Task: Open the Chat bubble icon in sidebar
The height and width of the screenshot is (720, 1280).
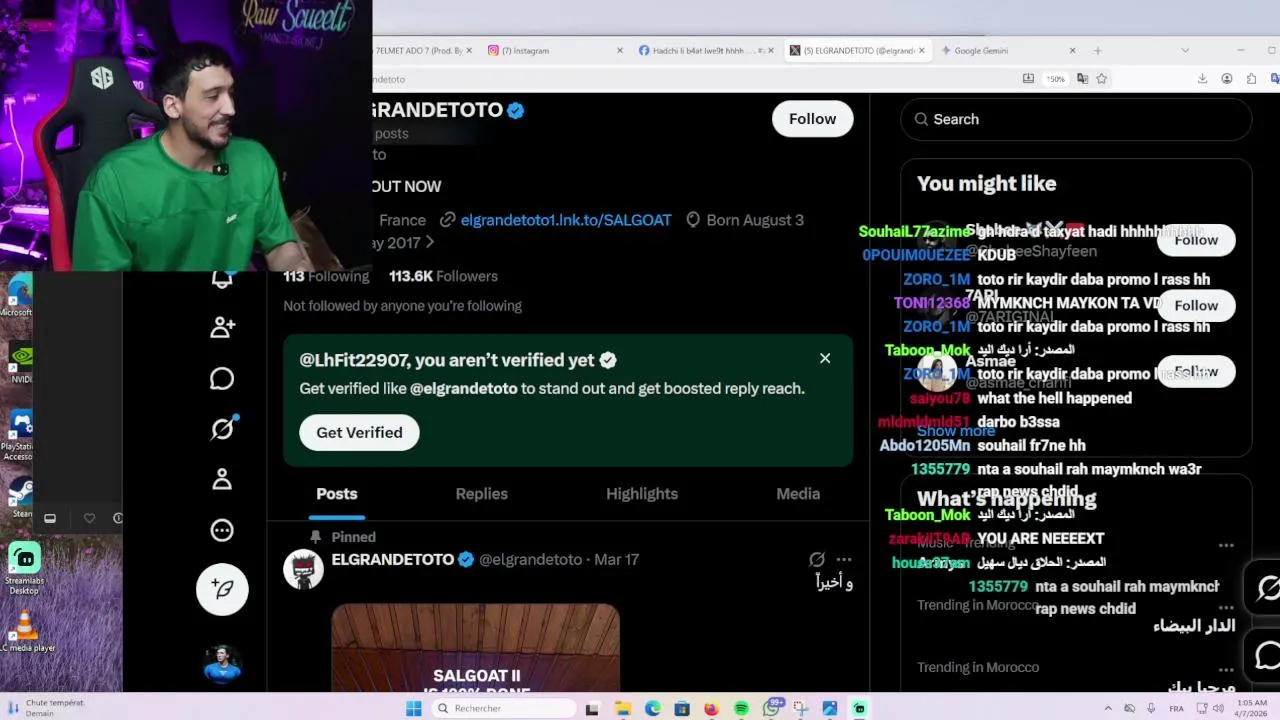Action: coord(222,378)
